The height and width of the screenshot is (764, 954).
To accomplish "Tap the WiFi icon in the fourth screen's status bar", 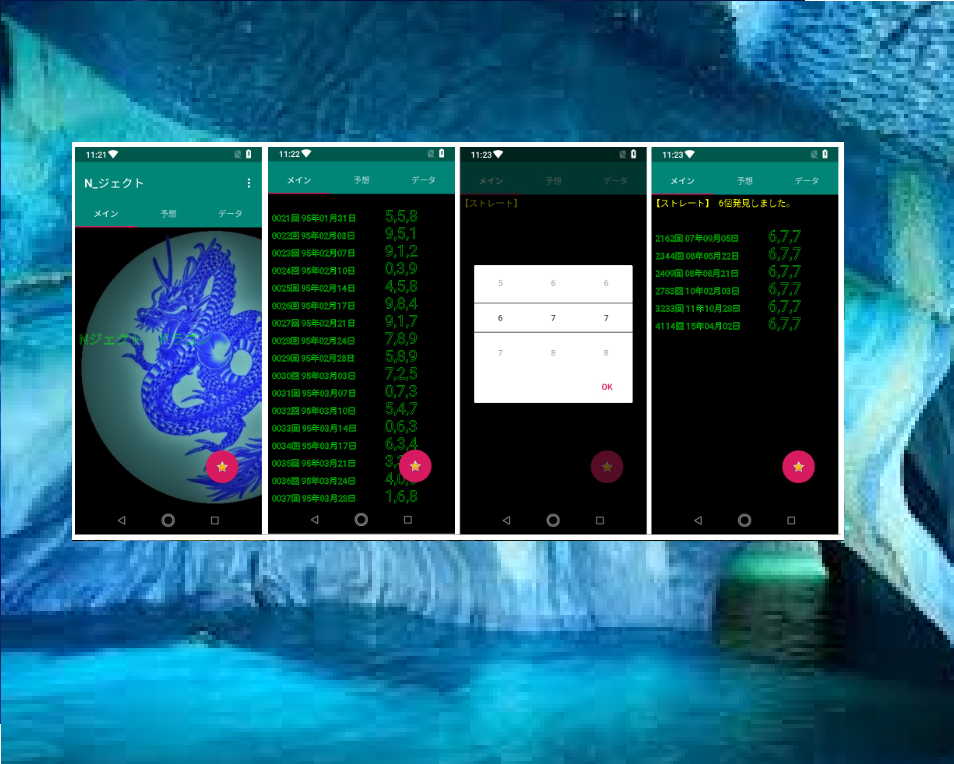I will pyautogui.click(x=689, y=155).
